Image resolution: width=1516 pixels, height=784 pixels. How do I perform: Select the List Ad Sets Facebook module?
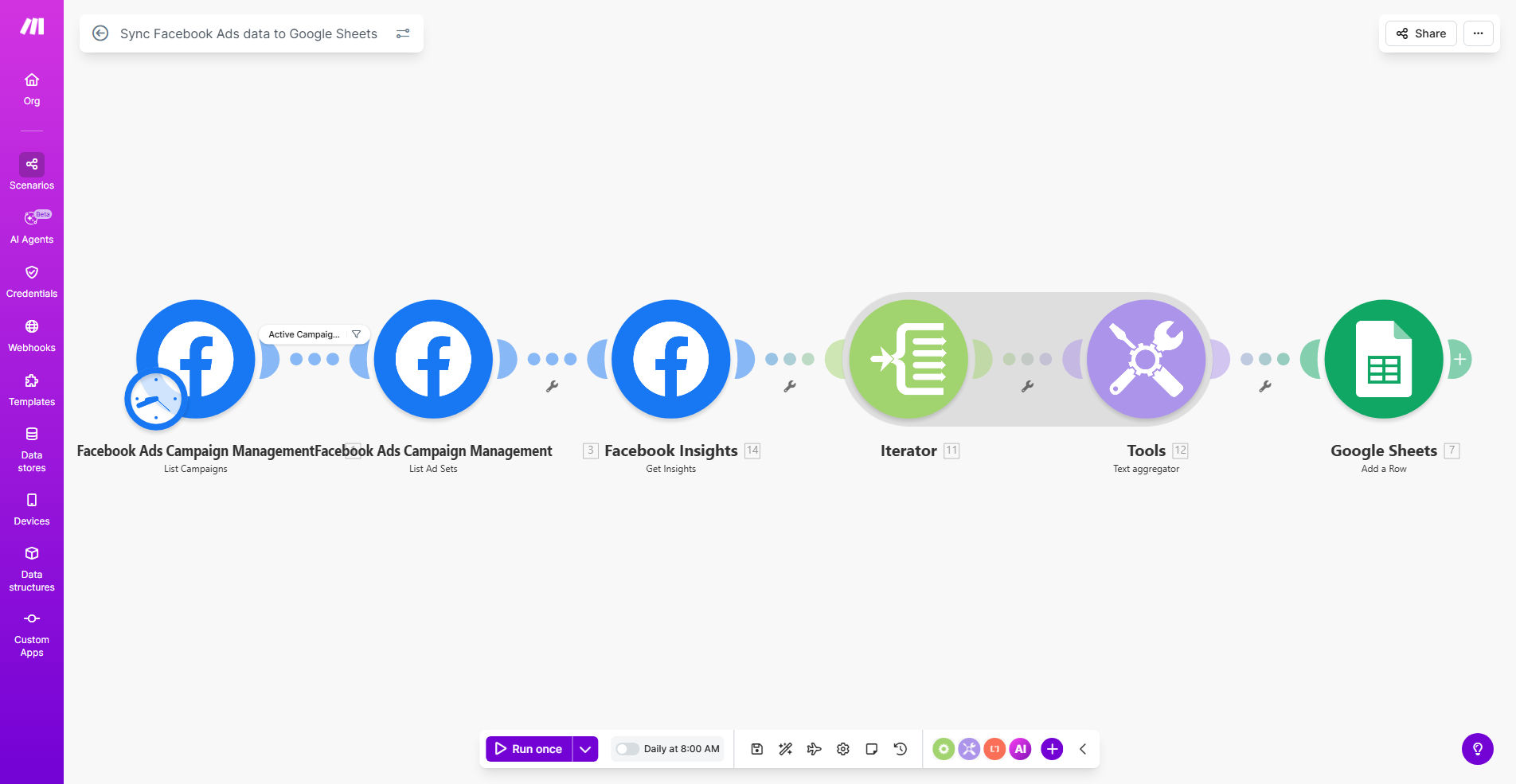[433, 359]
